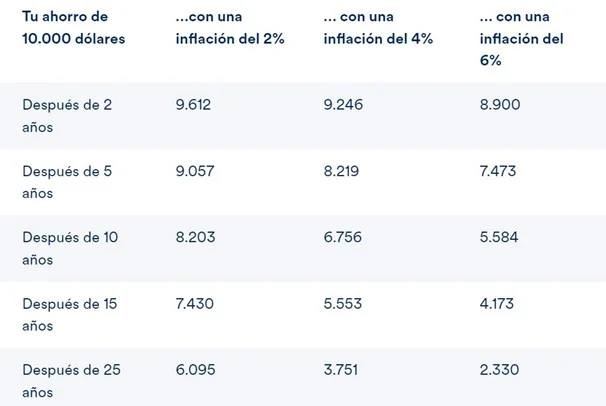Select the value 5.584

(x=499, y=237)
